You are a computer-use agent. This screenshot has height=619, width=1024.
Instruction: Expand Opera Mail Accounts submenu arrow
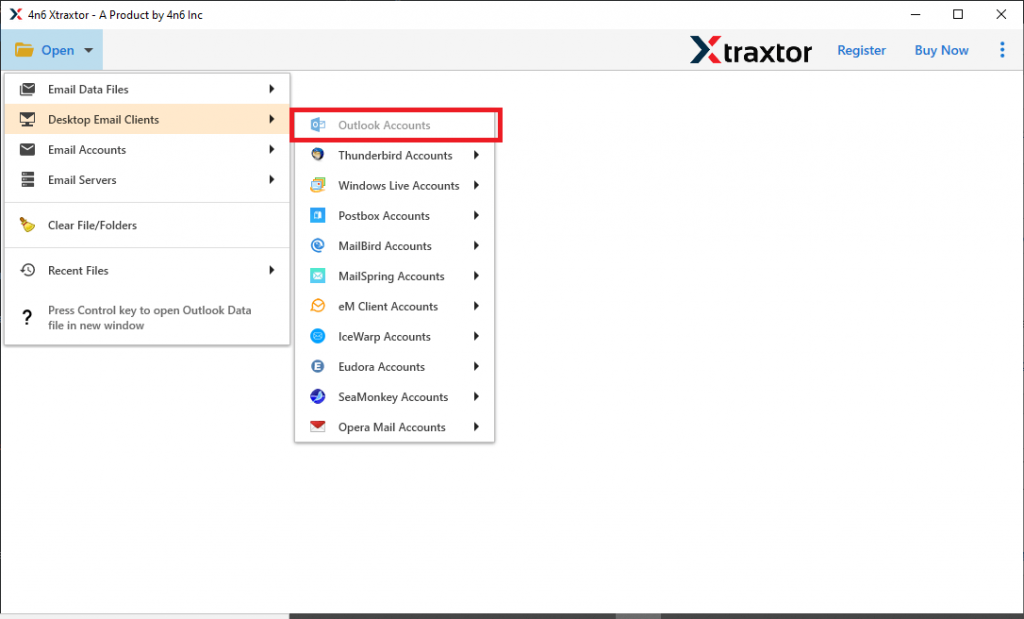(477, 427)
